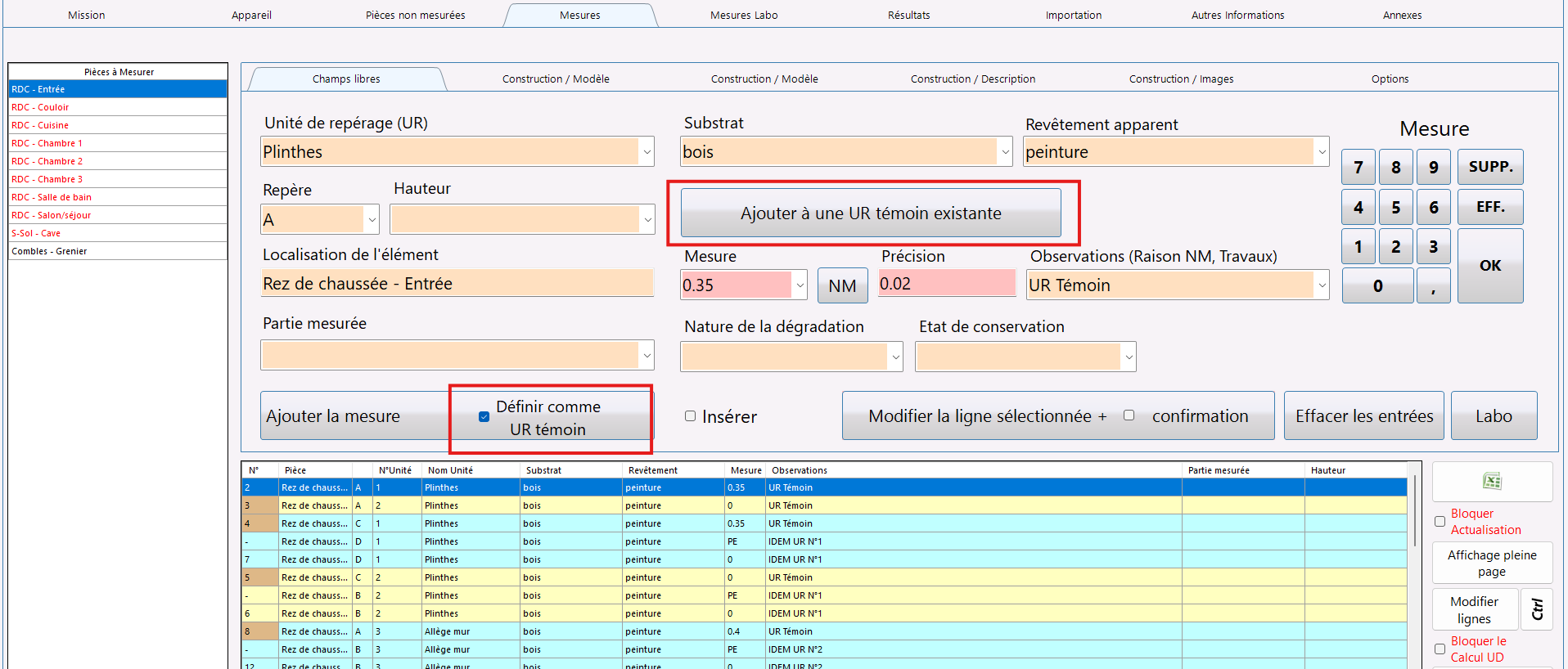Click the keypad OK button
This screenshot has width=1568, height=669.
1490,266
